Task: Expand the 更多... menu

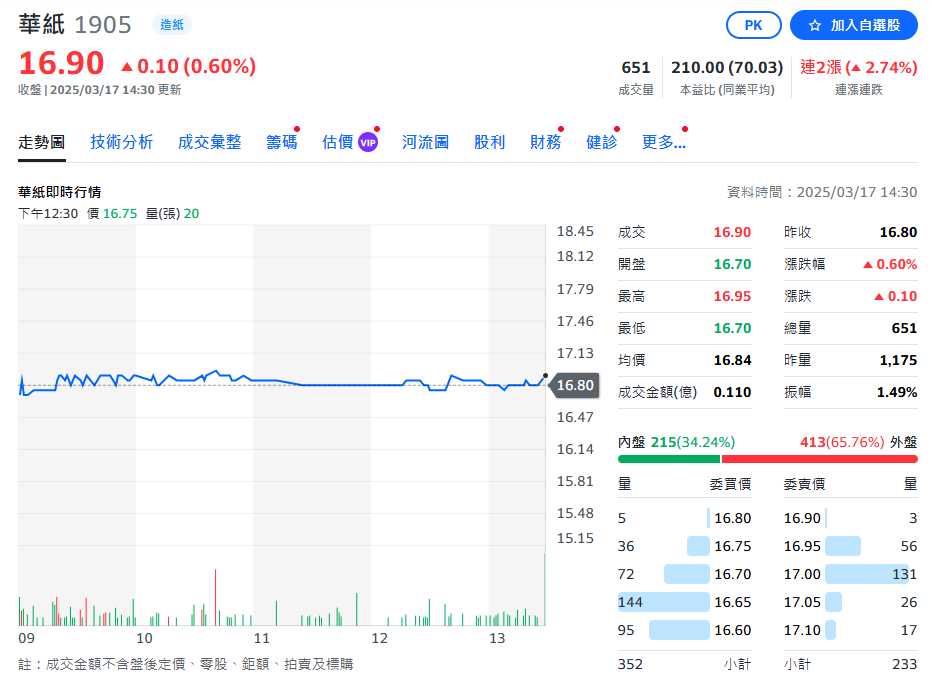Action: [663, 142]
